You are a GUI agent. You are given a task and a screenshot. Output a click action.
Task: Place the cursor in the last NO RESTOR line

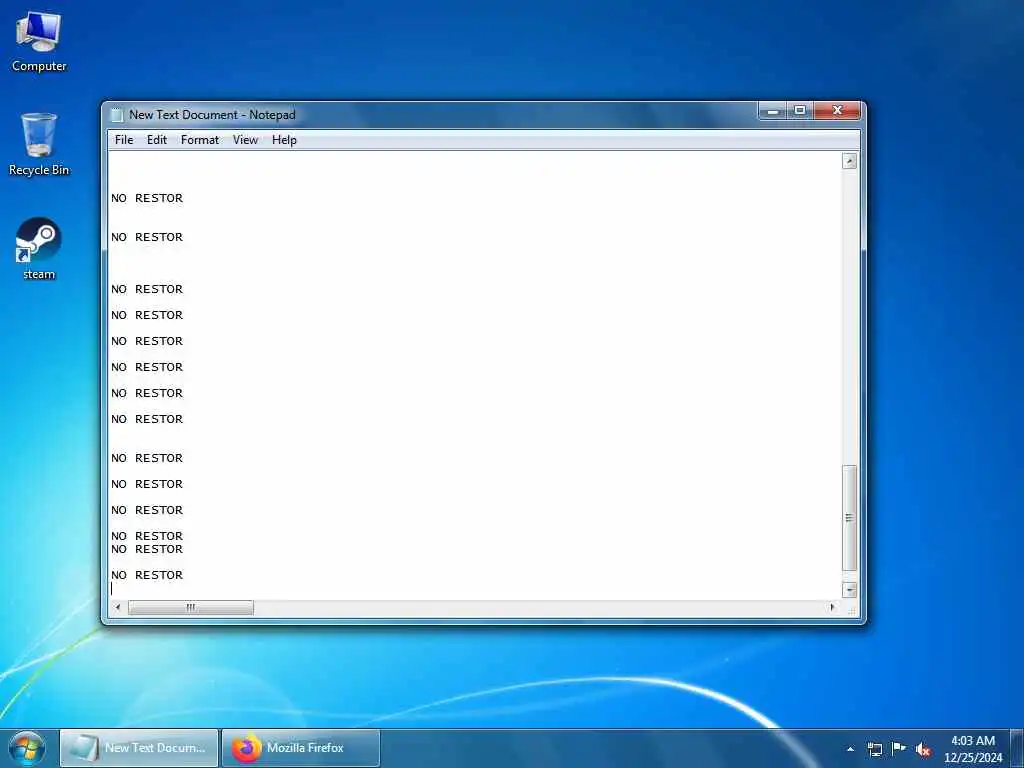(147, 575)
